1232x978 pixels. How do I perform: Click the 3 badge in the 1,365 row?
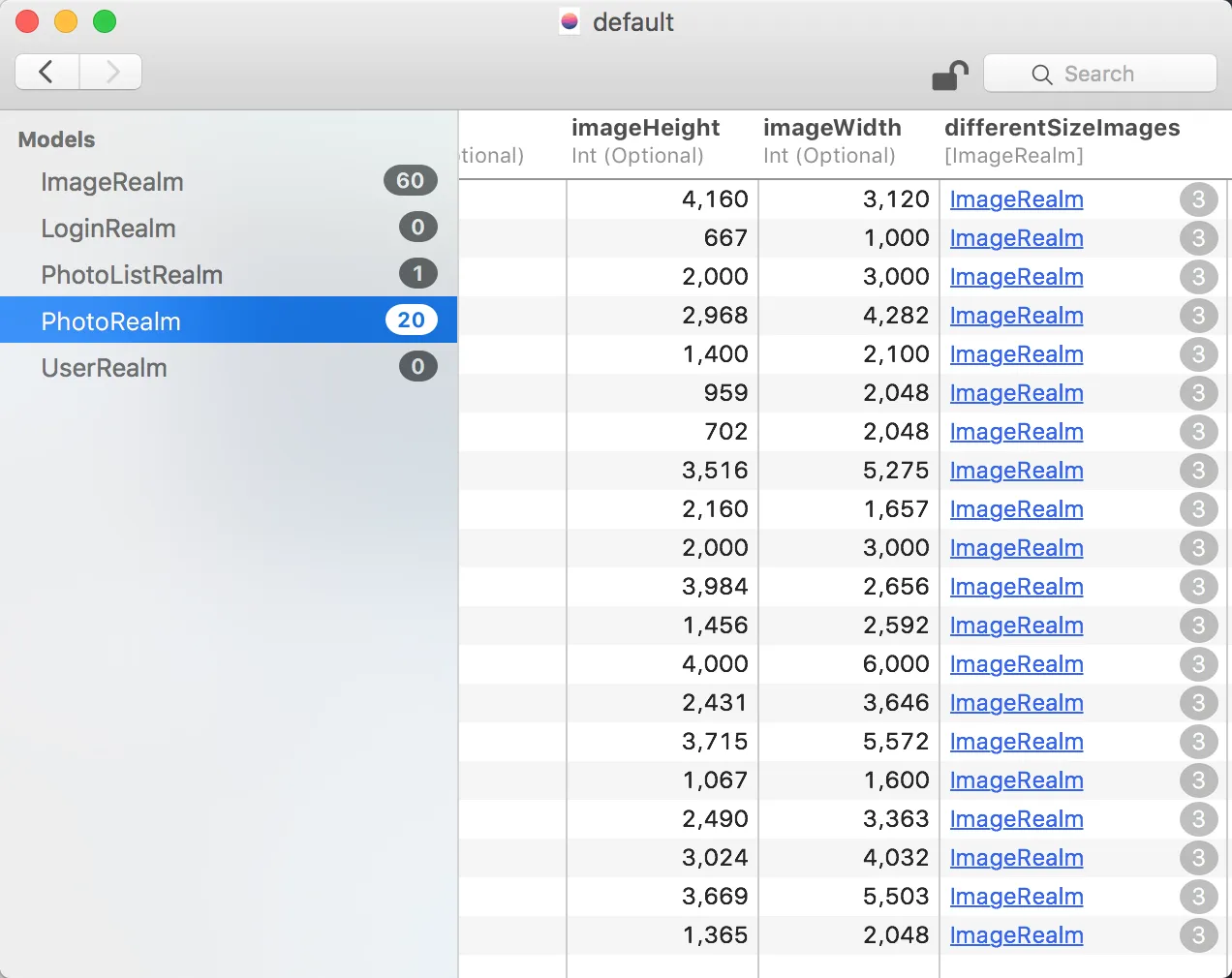1198,935
